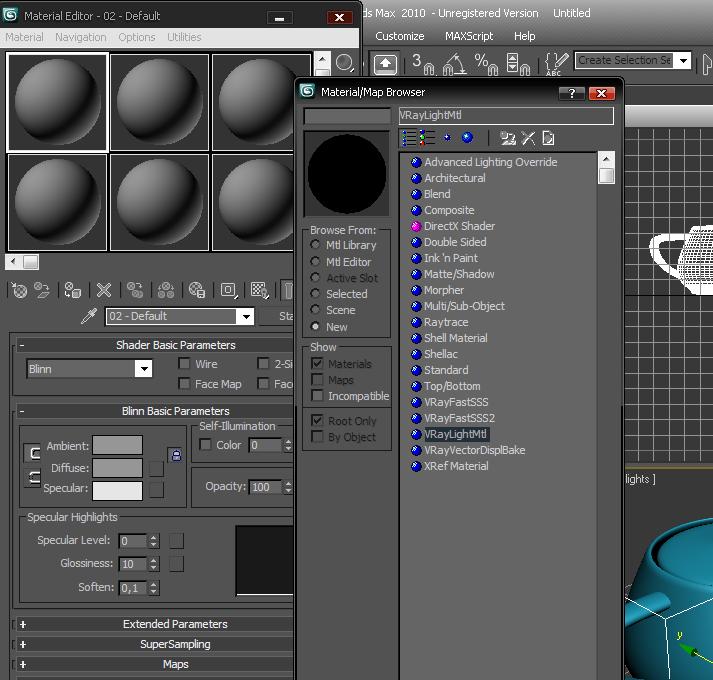The height and width of the screenshot is (680, 713).
Task: Click Put to Library icon
Action: pyautogui.click(x=197, y=290)
